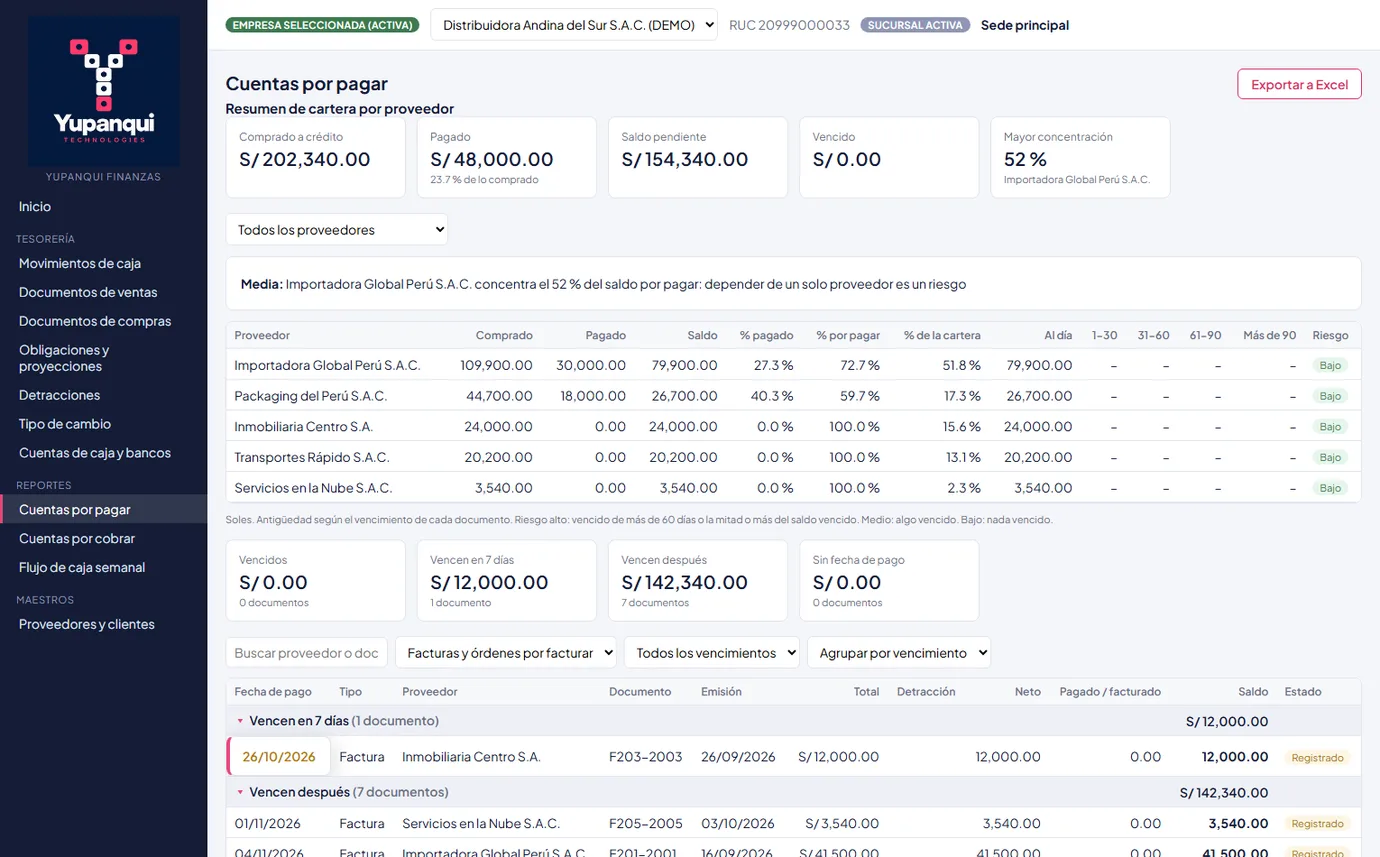Click the 'Vencen después' S/ 142,340.00 card
1380x857 pixels.
click(x=698, y=581)
